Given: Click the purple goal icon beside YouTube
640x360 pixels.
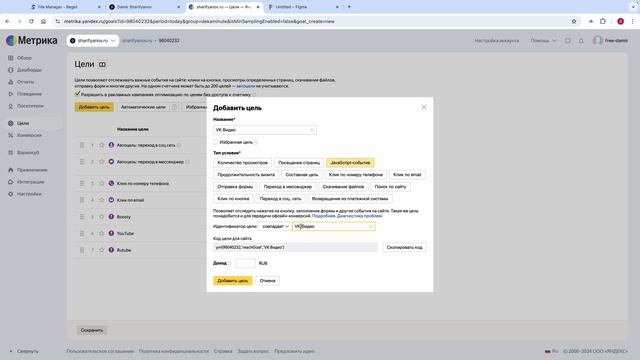Looking at the screenshot, I should tap(111, 233).
